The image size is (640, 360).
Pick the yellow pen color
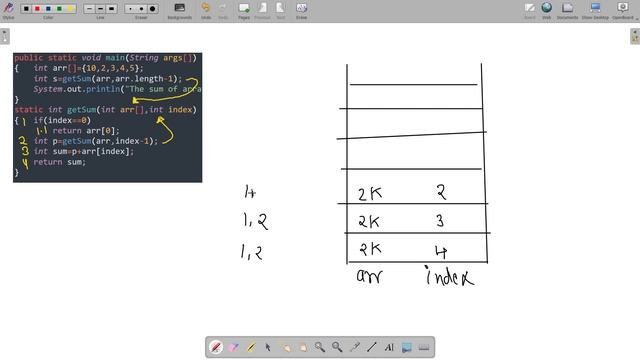click(x=70, y=9)
